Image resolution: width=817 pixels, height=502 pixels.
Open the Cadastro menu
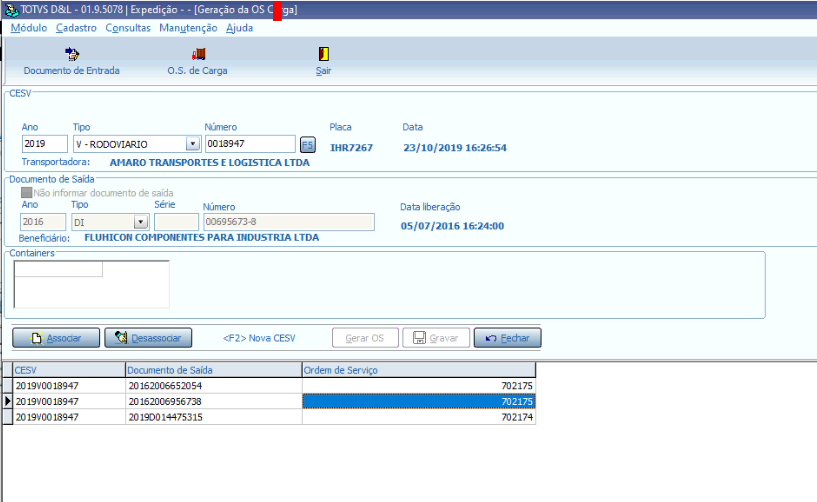pyautogui.click(x=76, y=28)
